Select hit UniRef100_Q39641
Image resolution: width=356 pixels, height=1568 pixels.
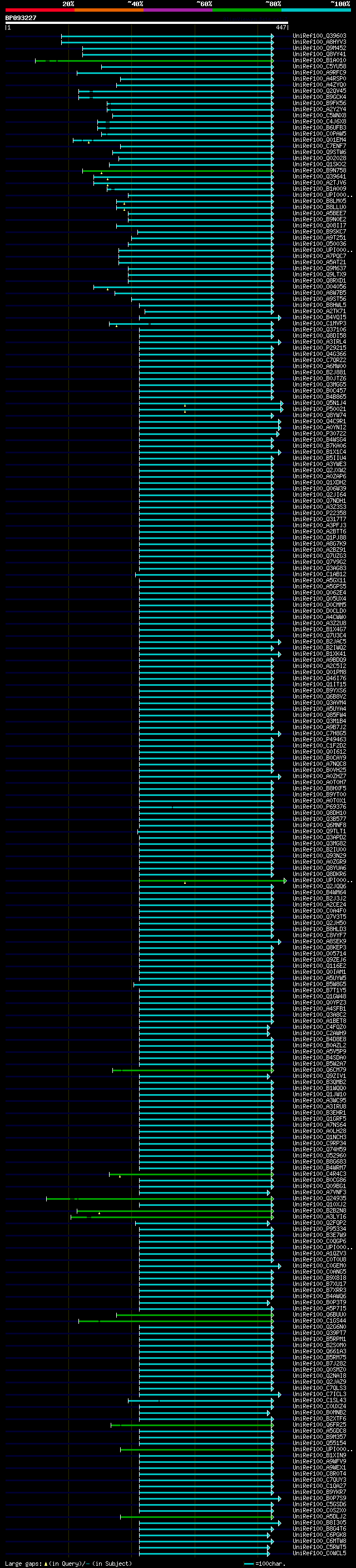point(319,176)
